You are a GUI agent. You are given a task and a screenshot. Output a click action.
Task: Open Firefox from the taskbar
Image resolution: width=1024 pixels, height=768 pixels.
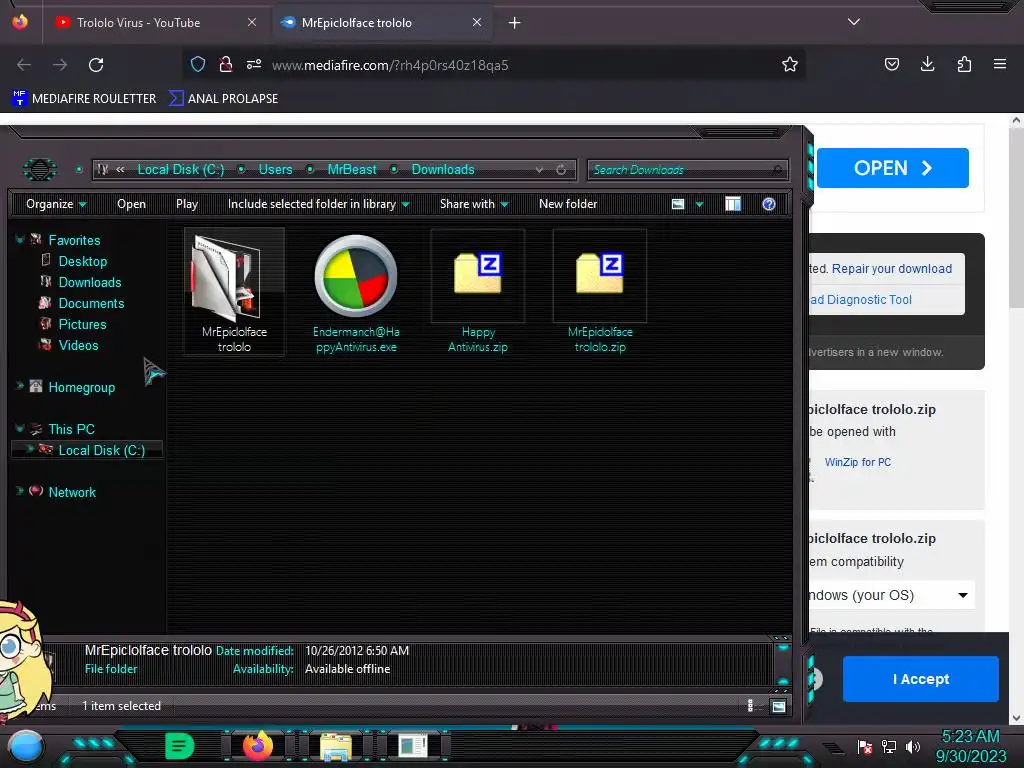(x=257, y=745)
